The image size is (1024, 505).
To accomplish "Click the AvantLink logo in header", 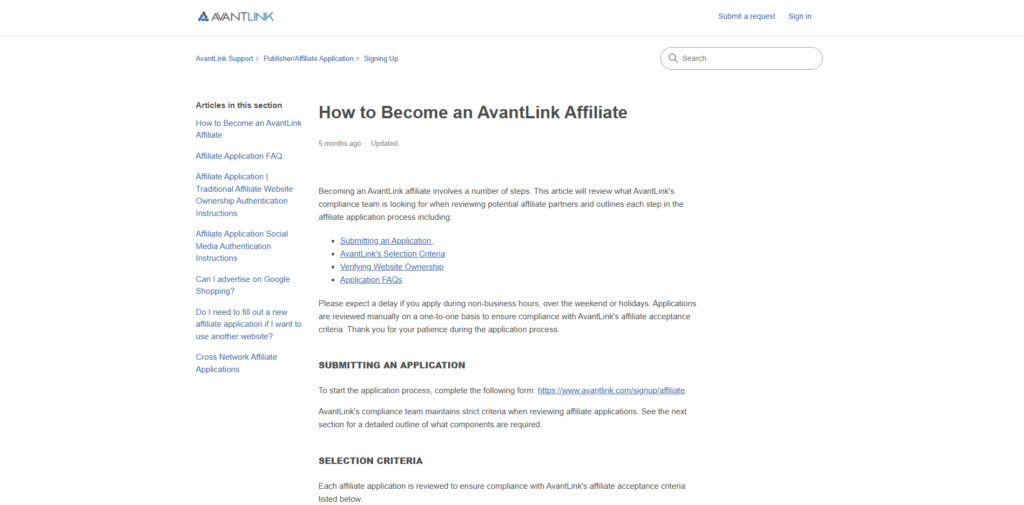I will [x=235, y=16].
